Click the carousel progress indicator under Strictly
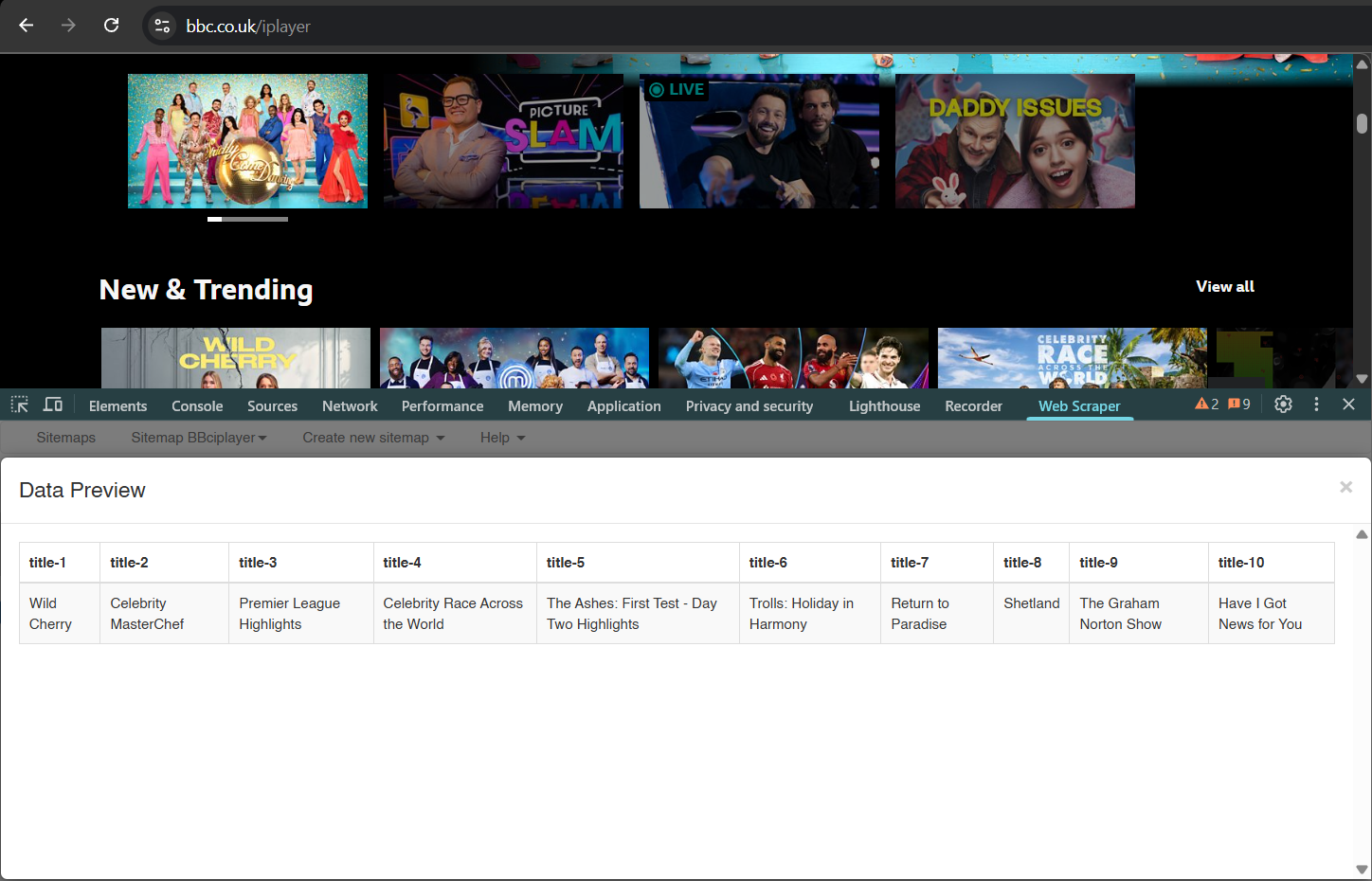This screenshot has width=1372, height=881. coord(247,219)
